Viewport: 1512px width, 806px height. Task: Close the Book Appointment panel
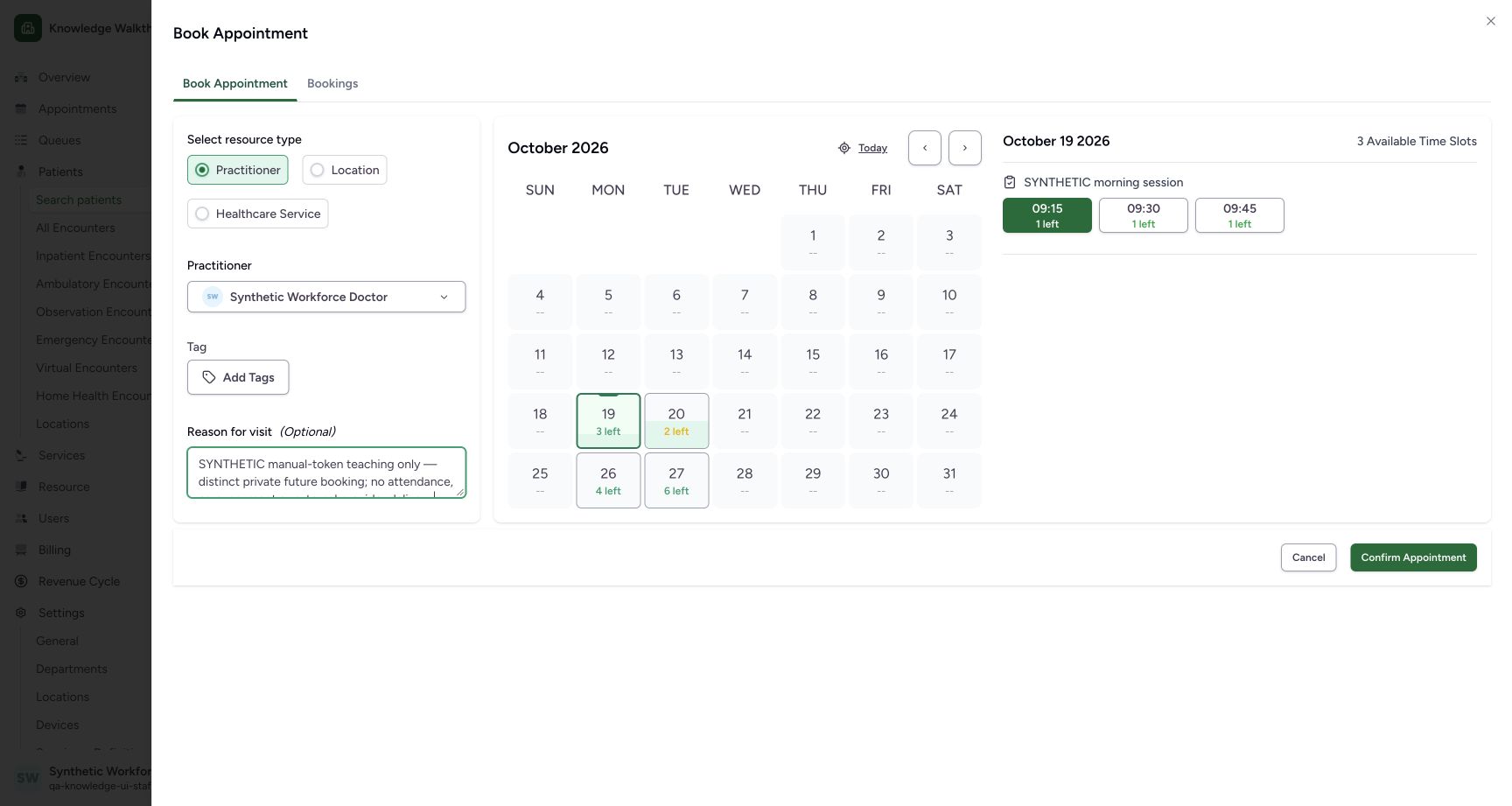point(1491,21)
